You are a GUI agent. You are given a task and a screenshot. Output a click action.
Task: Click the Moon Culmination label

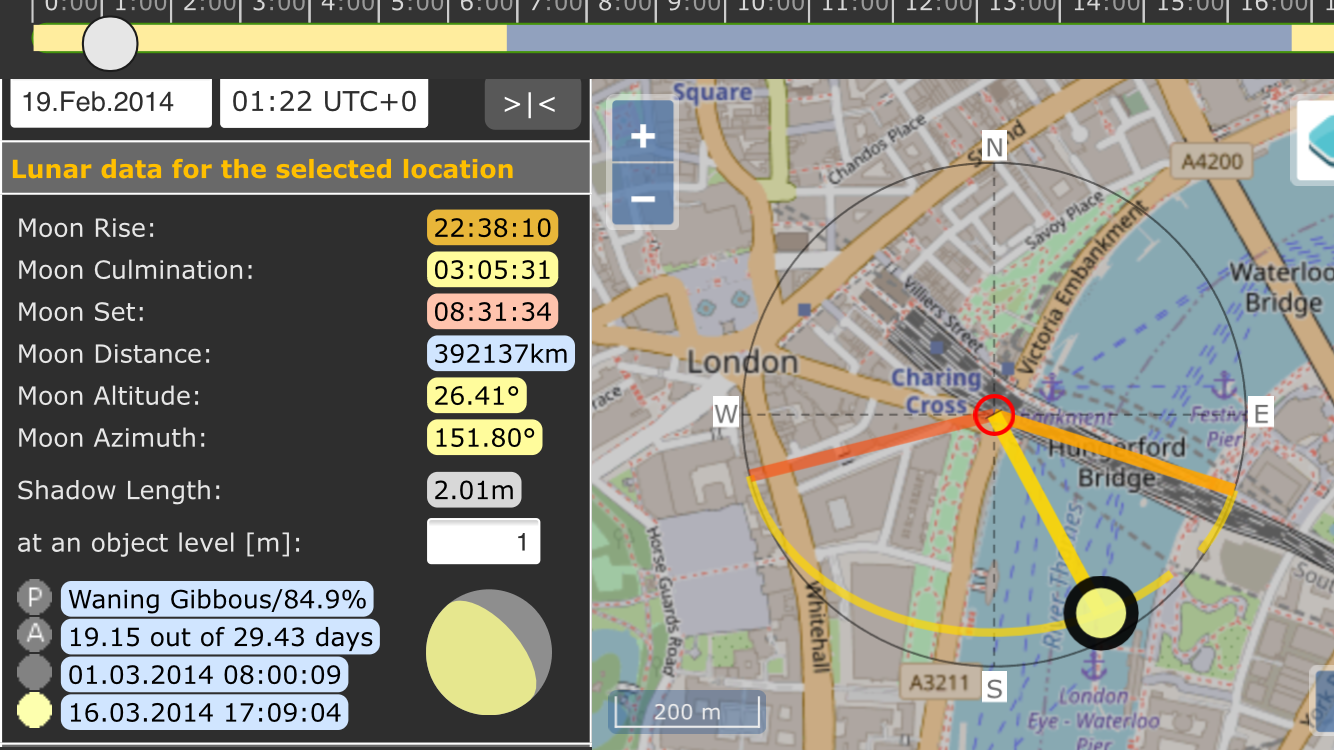[x=135, y=270]
